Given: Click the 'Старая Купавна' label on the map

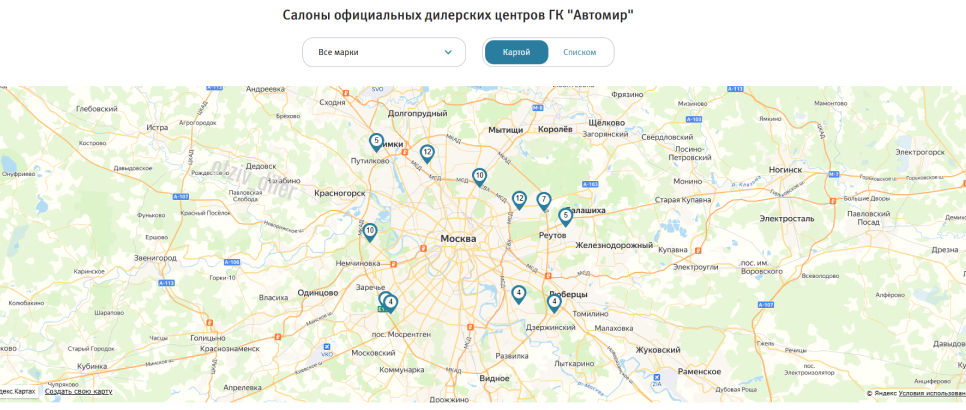Looking at the screenshot, I should pyautogui.click(x=683, y=200).
